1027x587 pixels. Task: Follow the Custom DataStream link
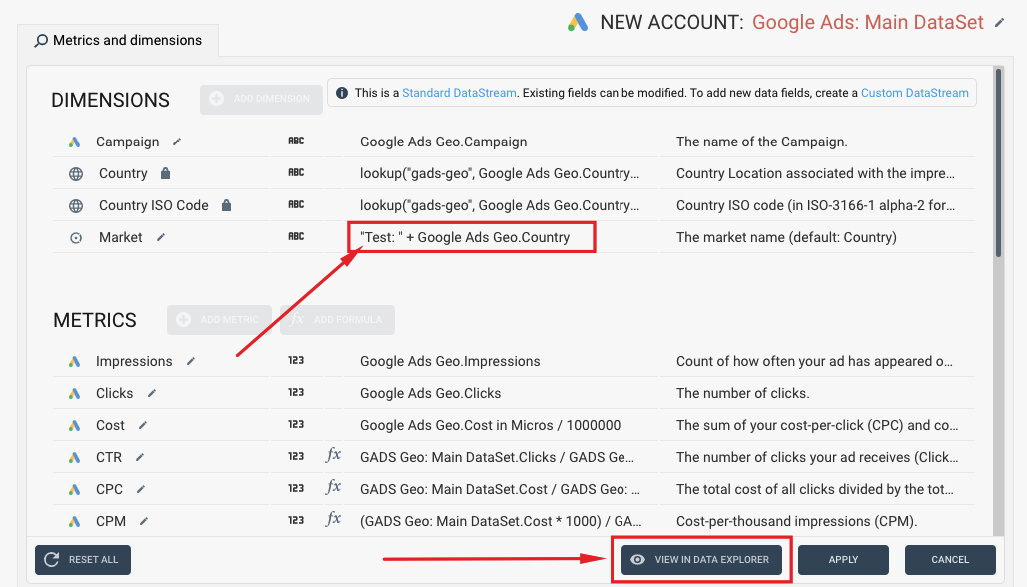tap(914, 93)
